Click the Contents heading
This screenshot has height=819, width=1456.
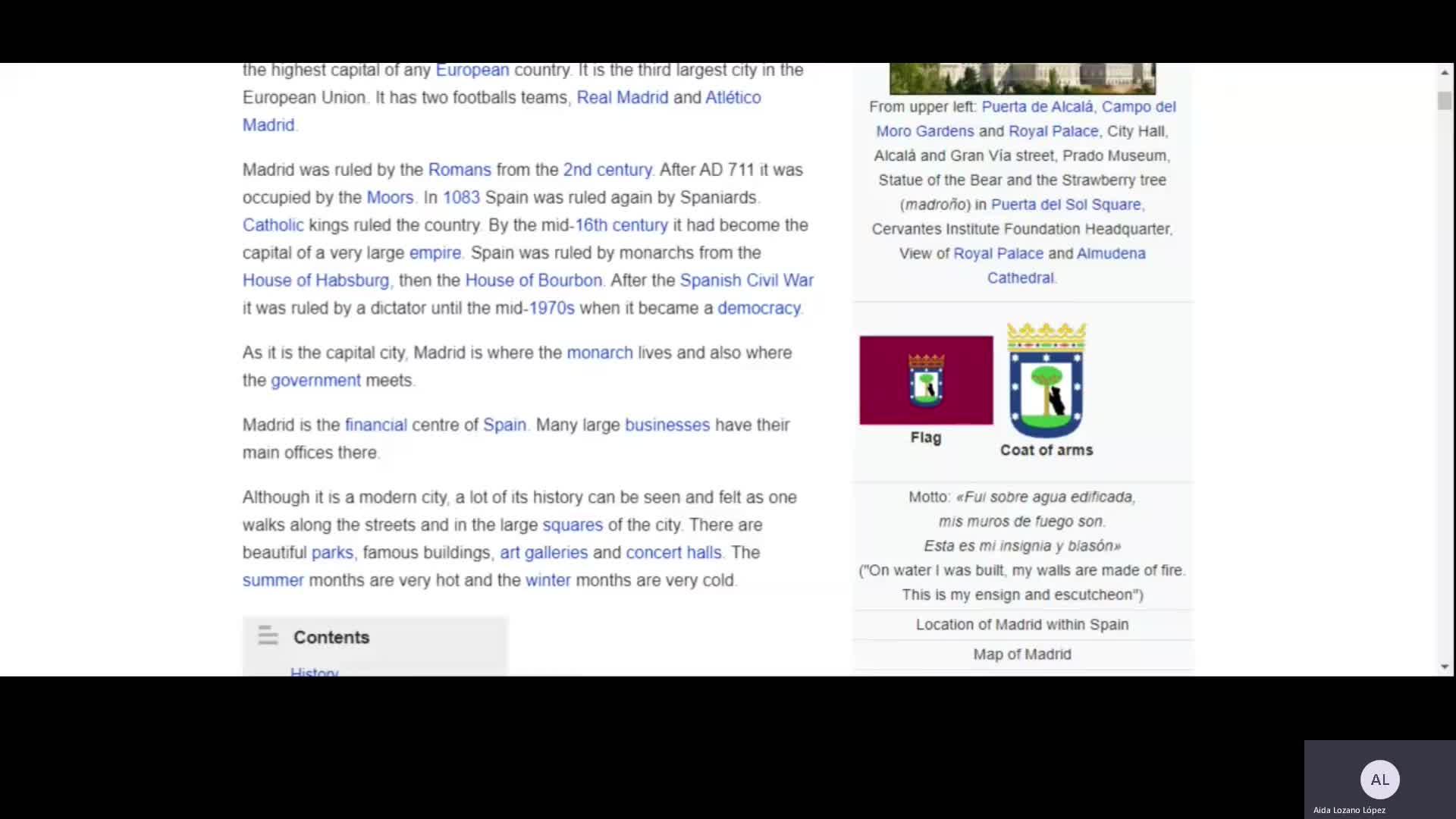pos(331,637)
